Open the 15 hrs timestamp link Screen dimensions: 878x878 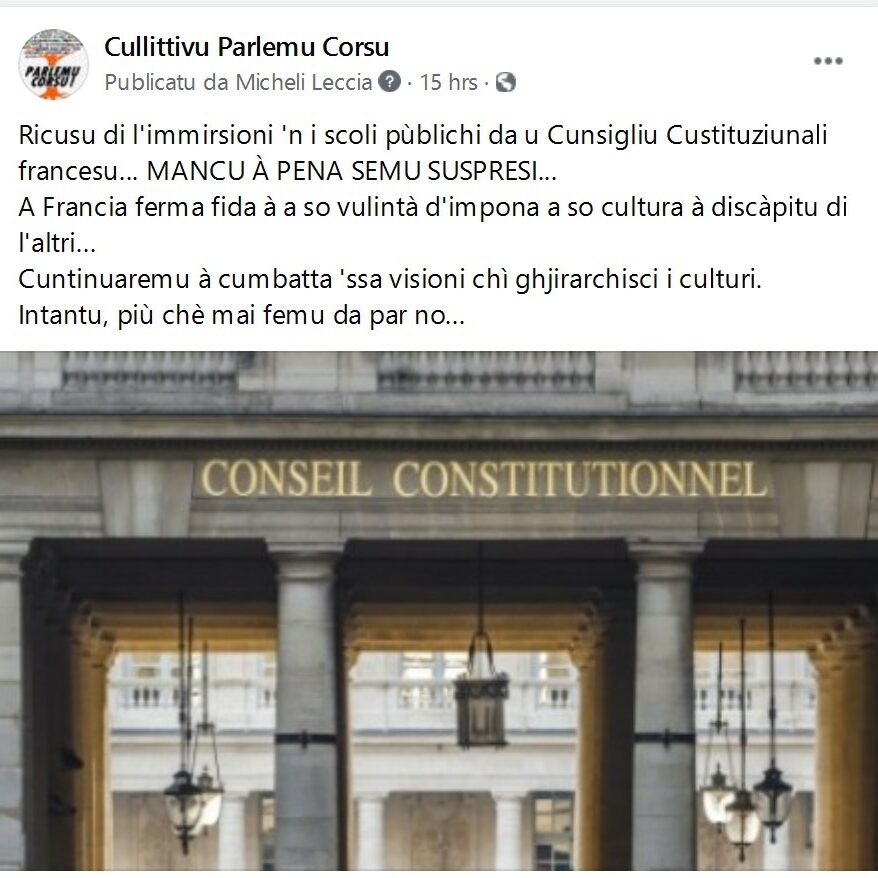click(449, 82)
